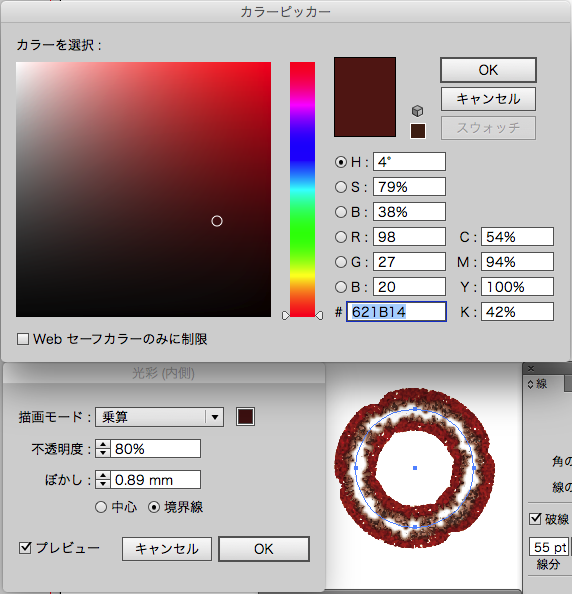Click the out-of-gamut cube warning icon
The height and width of the screenshot is (594, 572).
pyautogui.click(x=417, y=111)
